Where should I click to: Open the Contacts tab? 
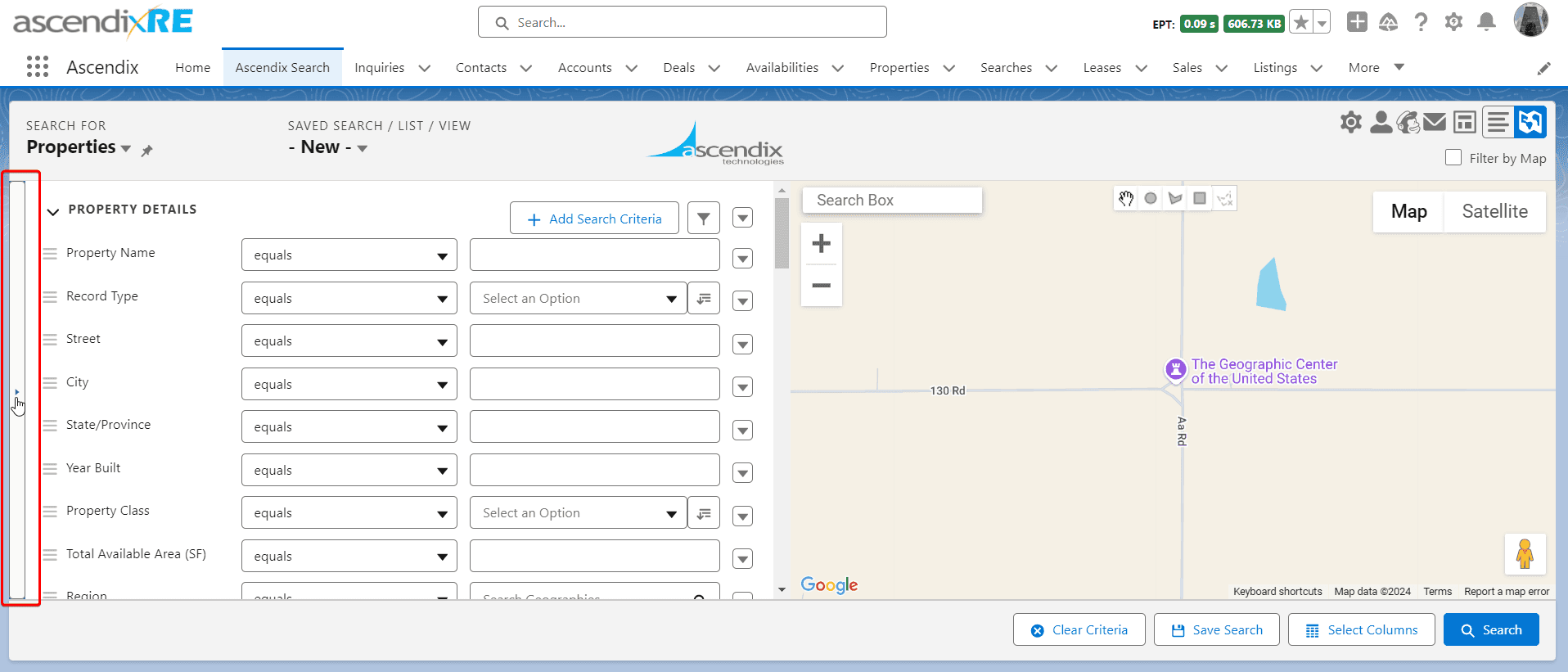[481, 68]
